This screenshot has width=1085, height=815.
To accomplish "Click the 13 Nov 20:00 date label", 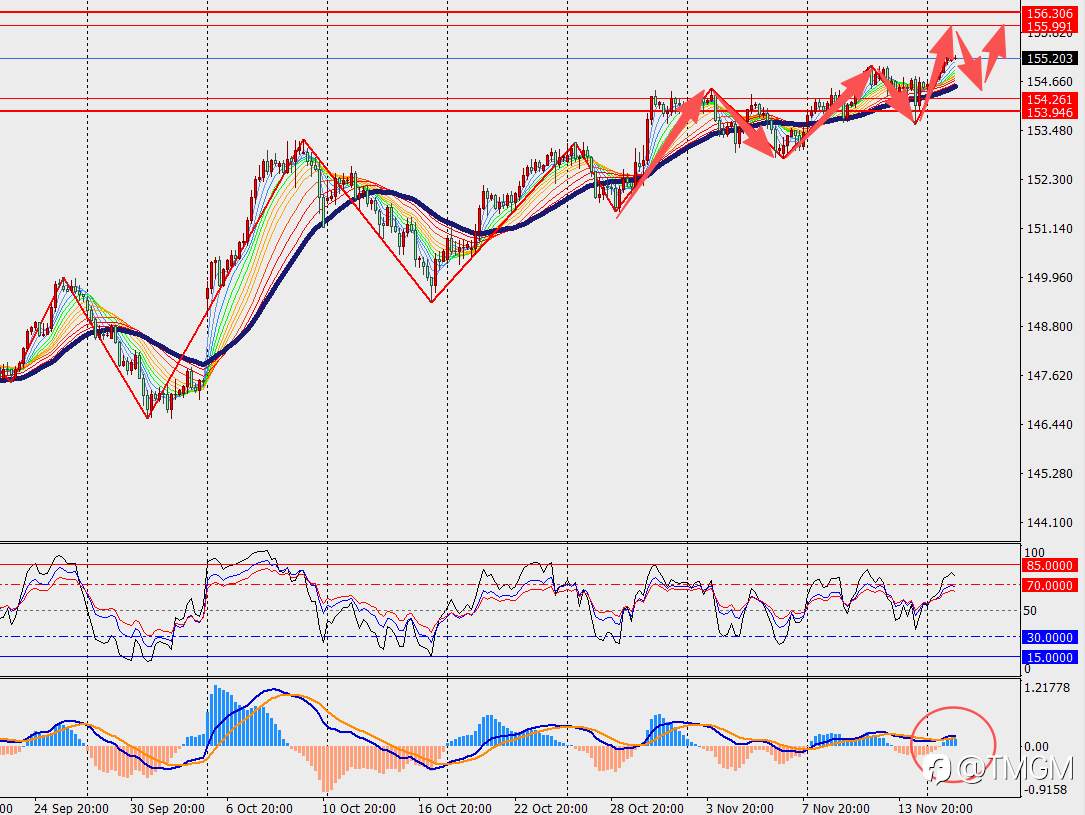I will 935,809.
